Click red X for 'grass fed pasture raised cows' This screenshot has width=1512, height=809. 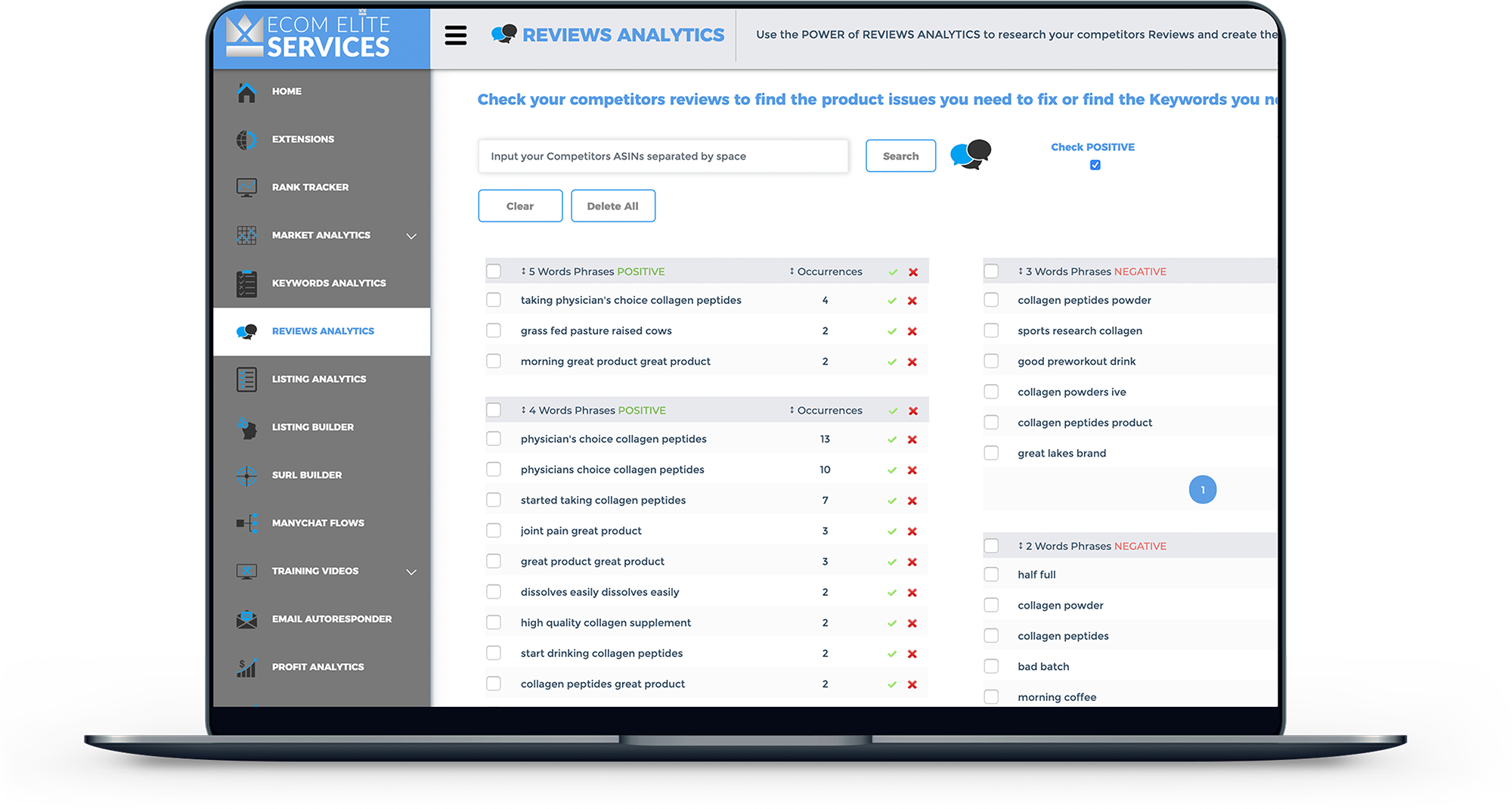(912, 332)
